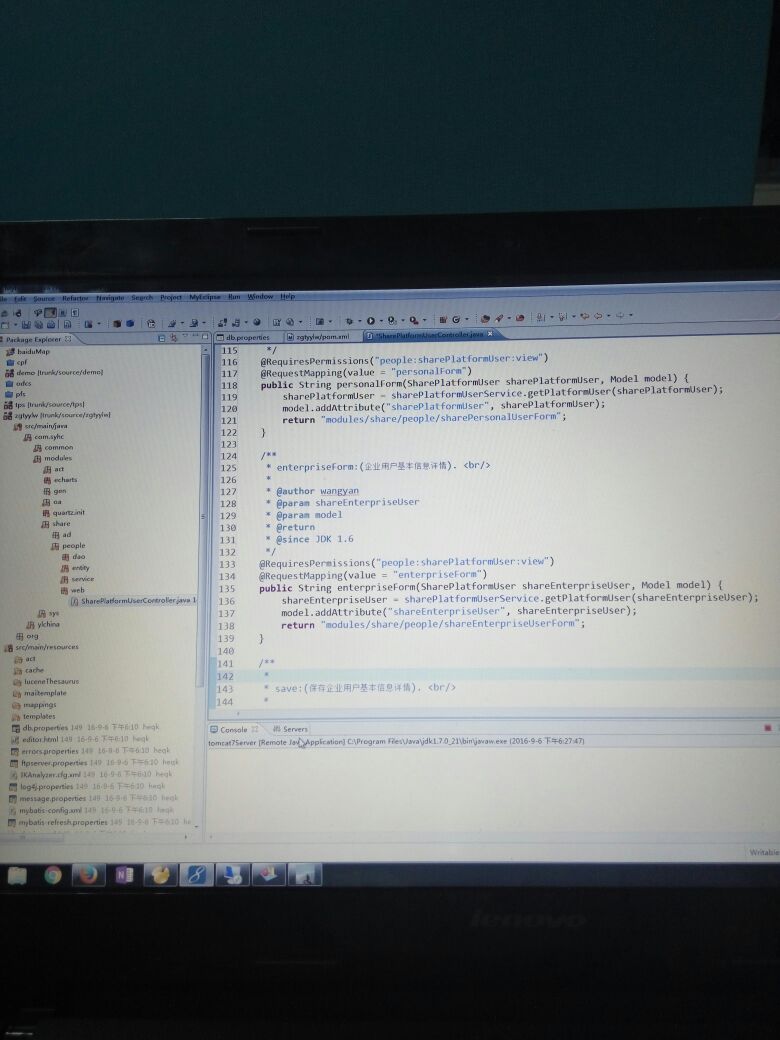Click the Chrome icon in the taskbar

pyautogui.click(x=53, y=876)
